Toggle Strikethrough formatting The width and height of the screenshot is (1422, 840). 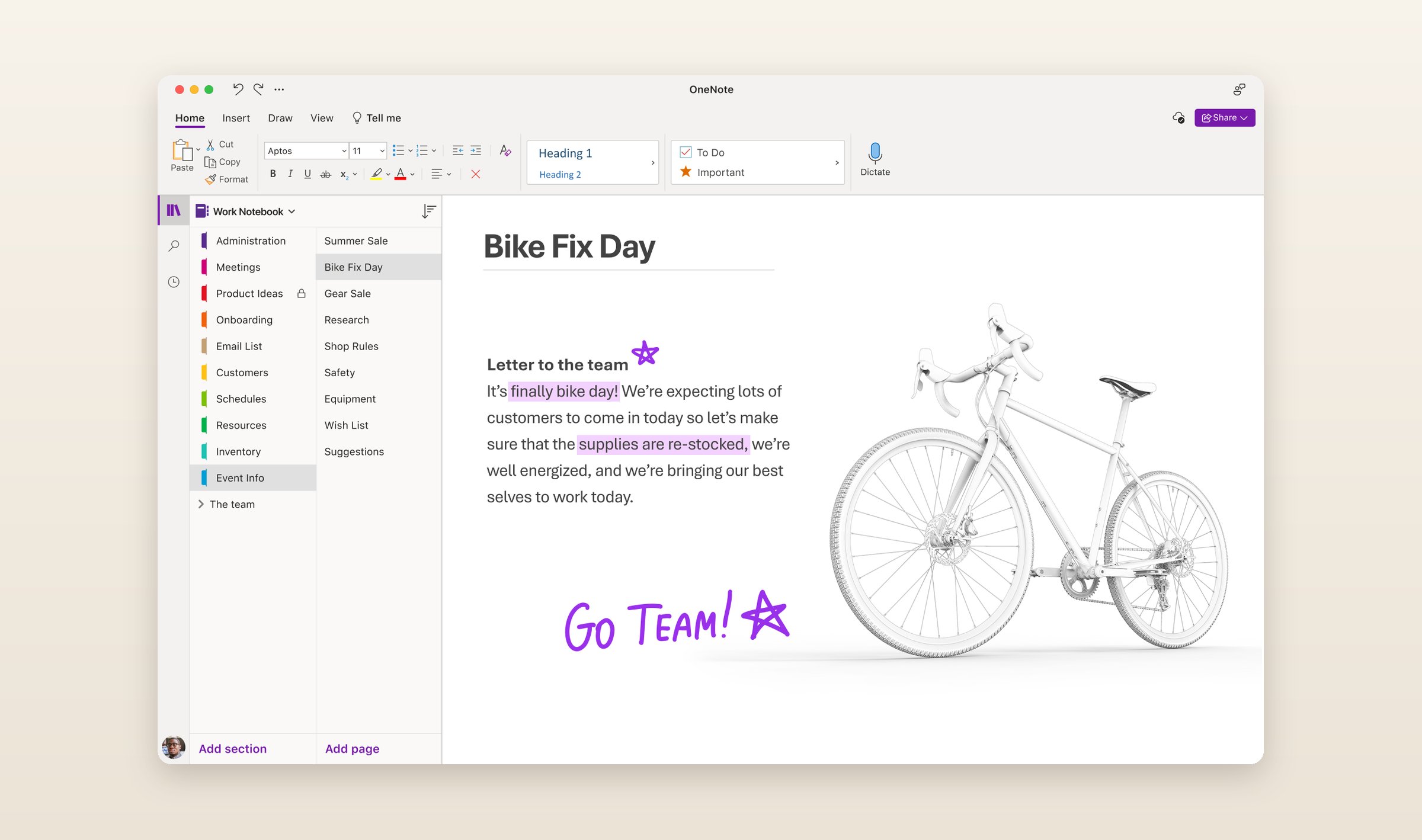pyautogui.click(x=325, y=174)
